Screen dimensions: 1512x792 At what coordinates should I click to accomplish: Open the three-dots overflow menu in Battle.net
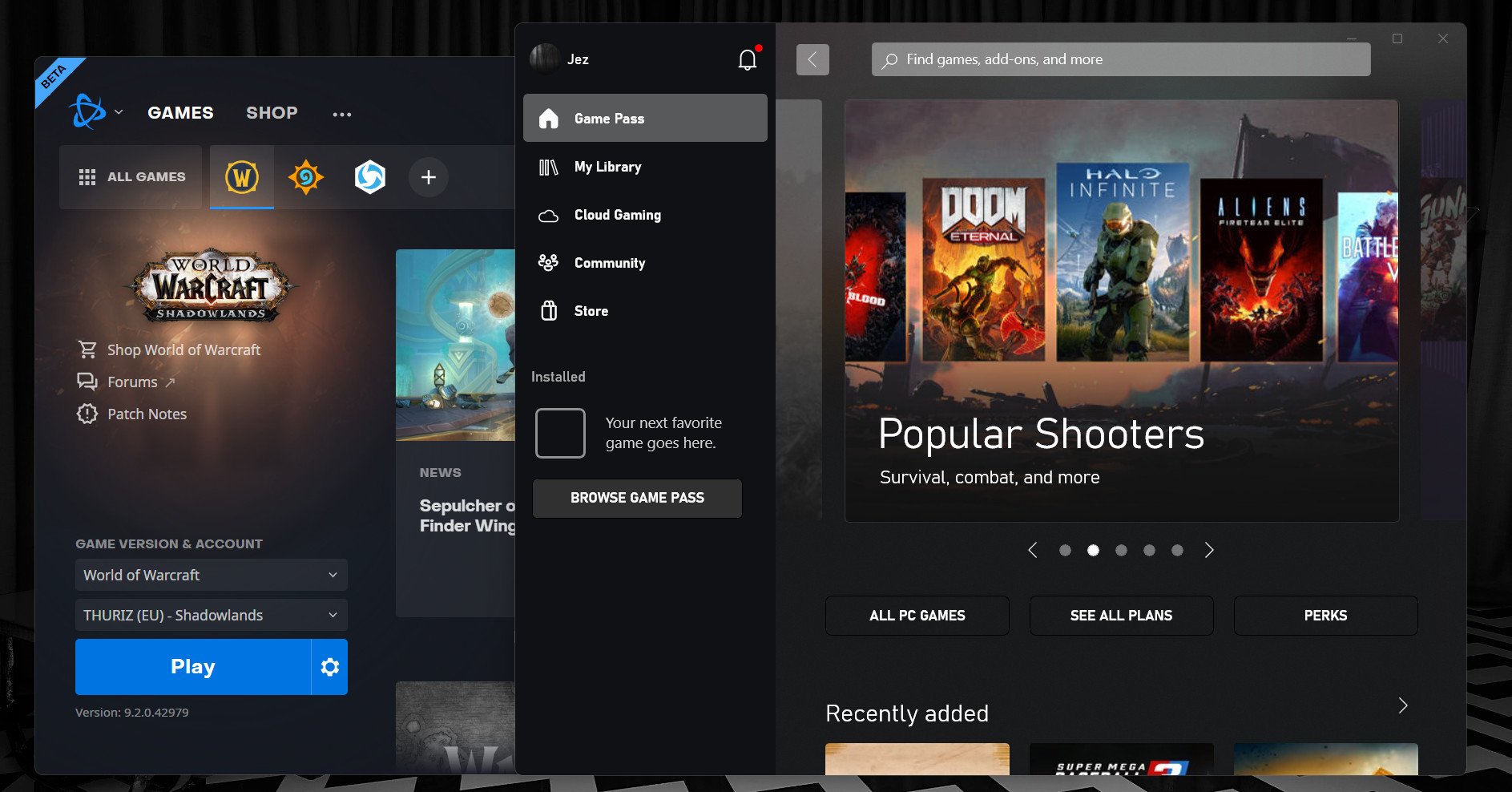point(342,114)
